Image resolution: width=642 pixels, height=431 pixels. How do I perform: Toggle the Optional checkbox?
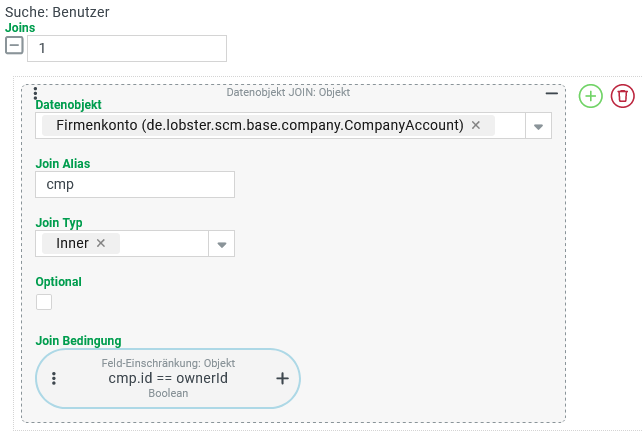(44, 302)
